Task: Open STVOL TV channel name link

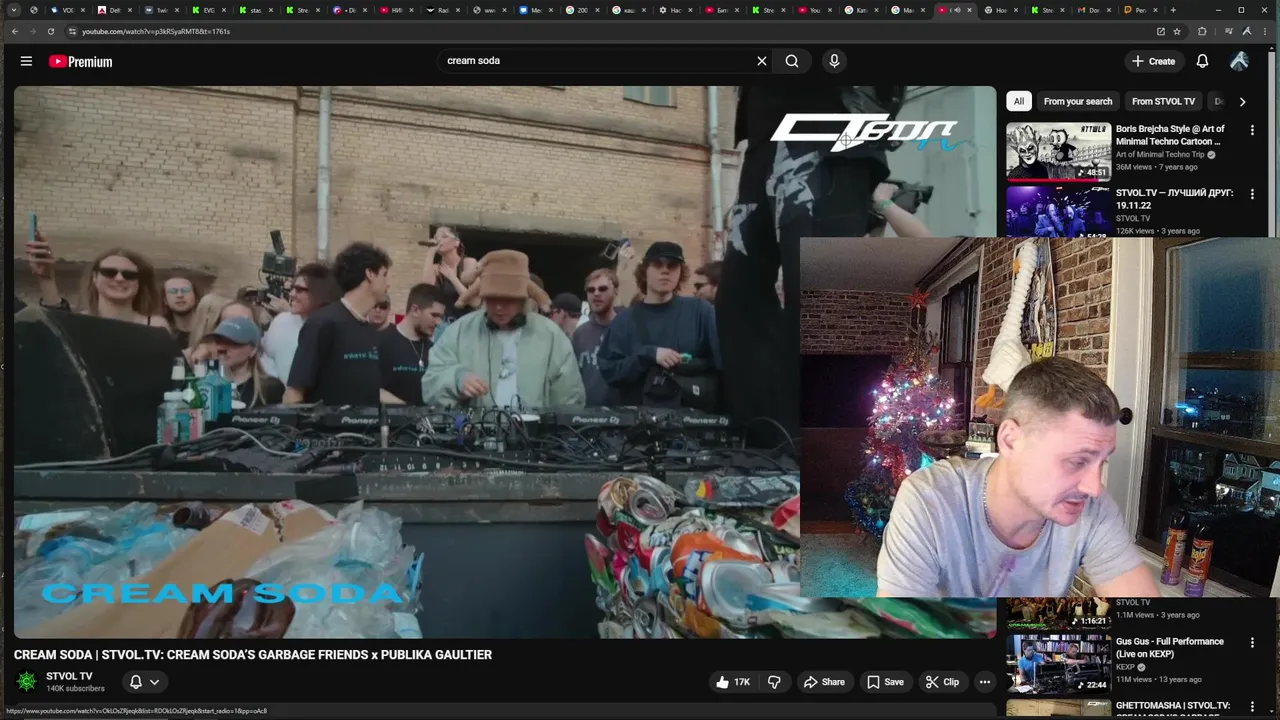Action: coord(69,676)
